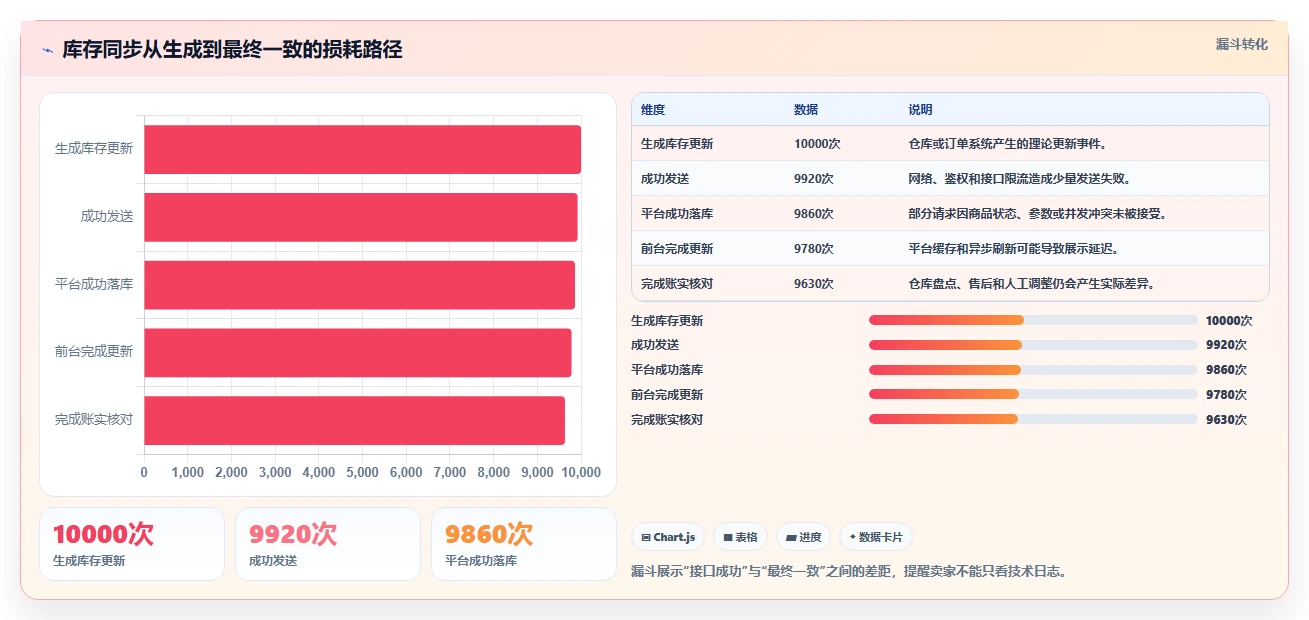Click table cell 完成账实核对
Image resolution: width=1309 pixels, height=620 pixels.
click(677, 283)
